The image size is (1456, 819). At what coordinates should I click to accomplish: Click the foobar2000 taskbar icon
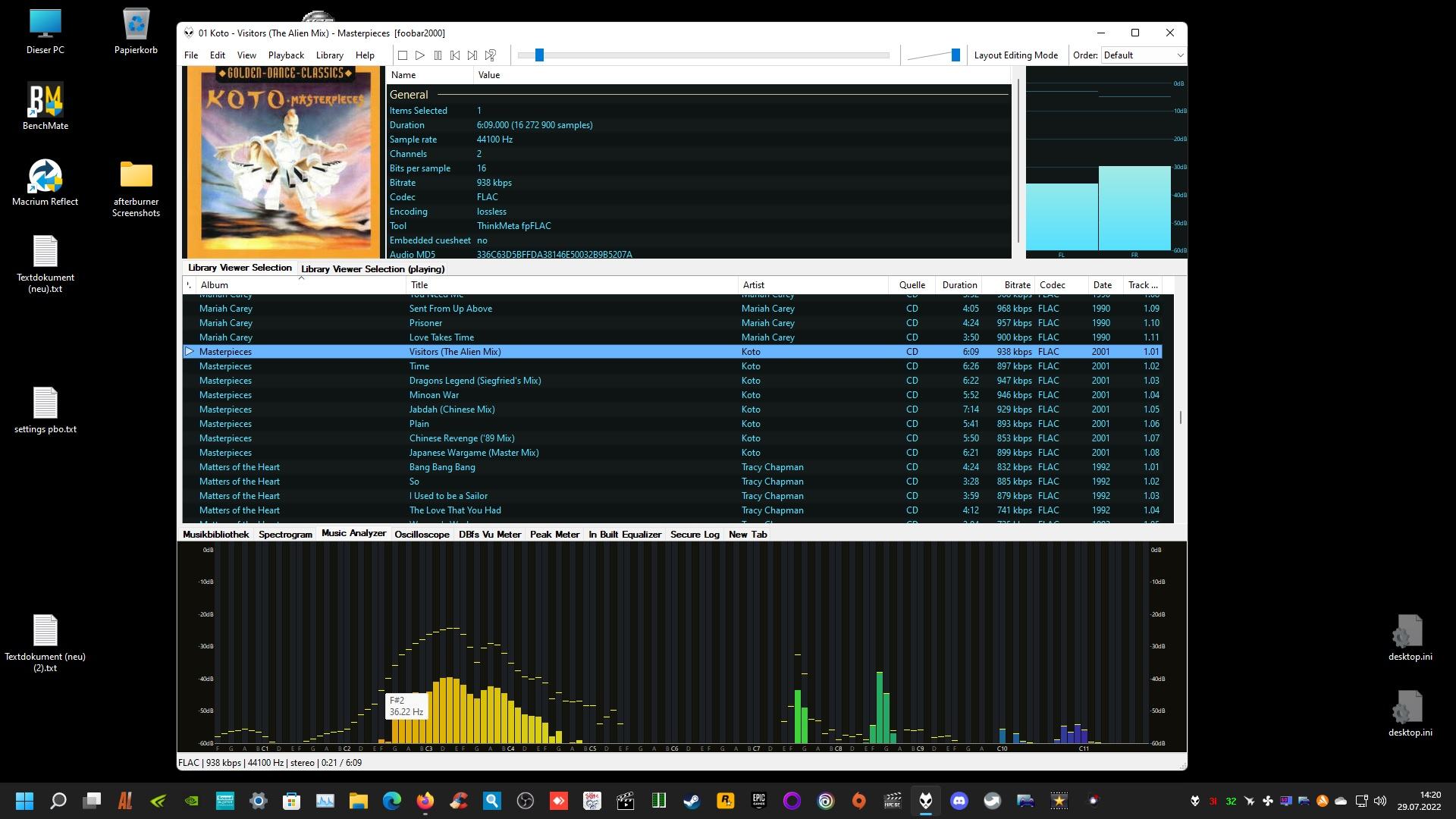[x=926, y=801]
